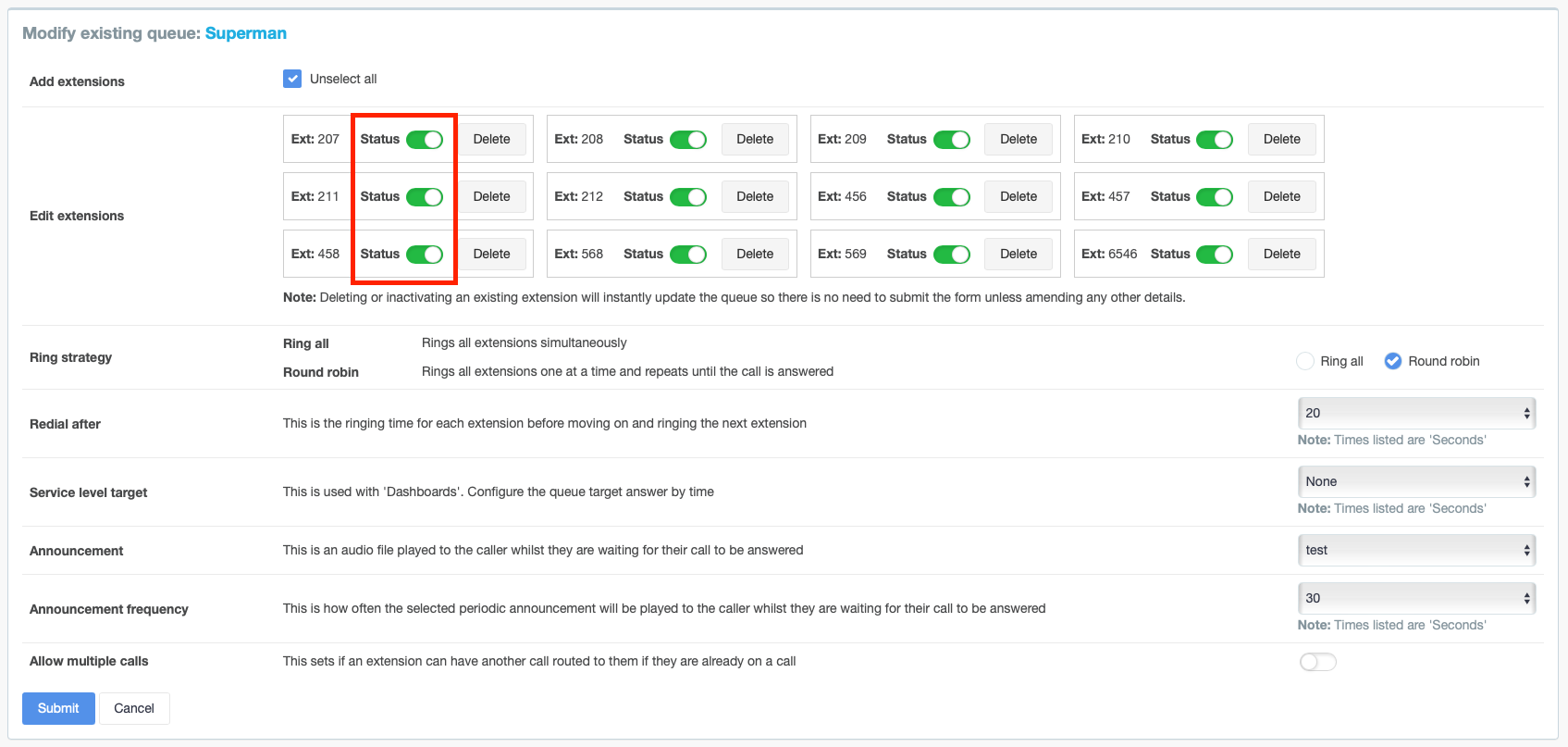Image resolution: width=1568 pixels, height=747 pixels.
Task: Click the Add extensions label
Action: pos(77,81)
